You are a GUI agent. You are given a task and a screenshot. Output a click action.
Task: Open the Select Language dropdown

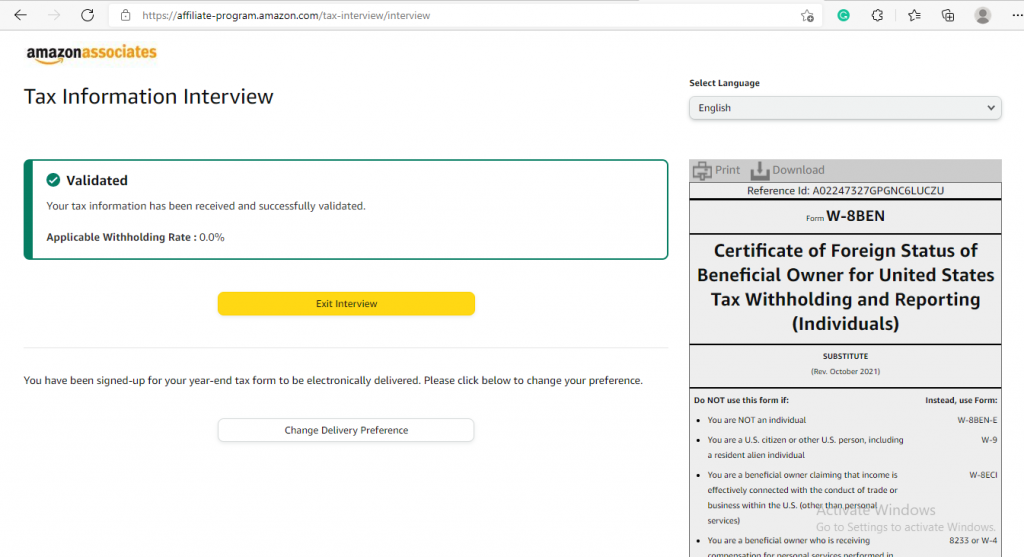coord(845,108)
